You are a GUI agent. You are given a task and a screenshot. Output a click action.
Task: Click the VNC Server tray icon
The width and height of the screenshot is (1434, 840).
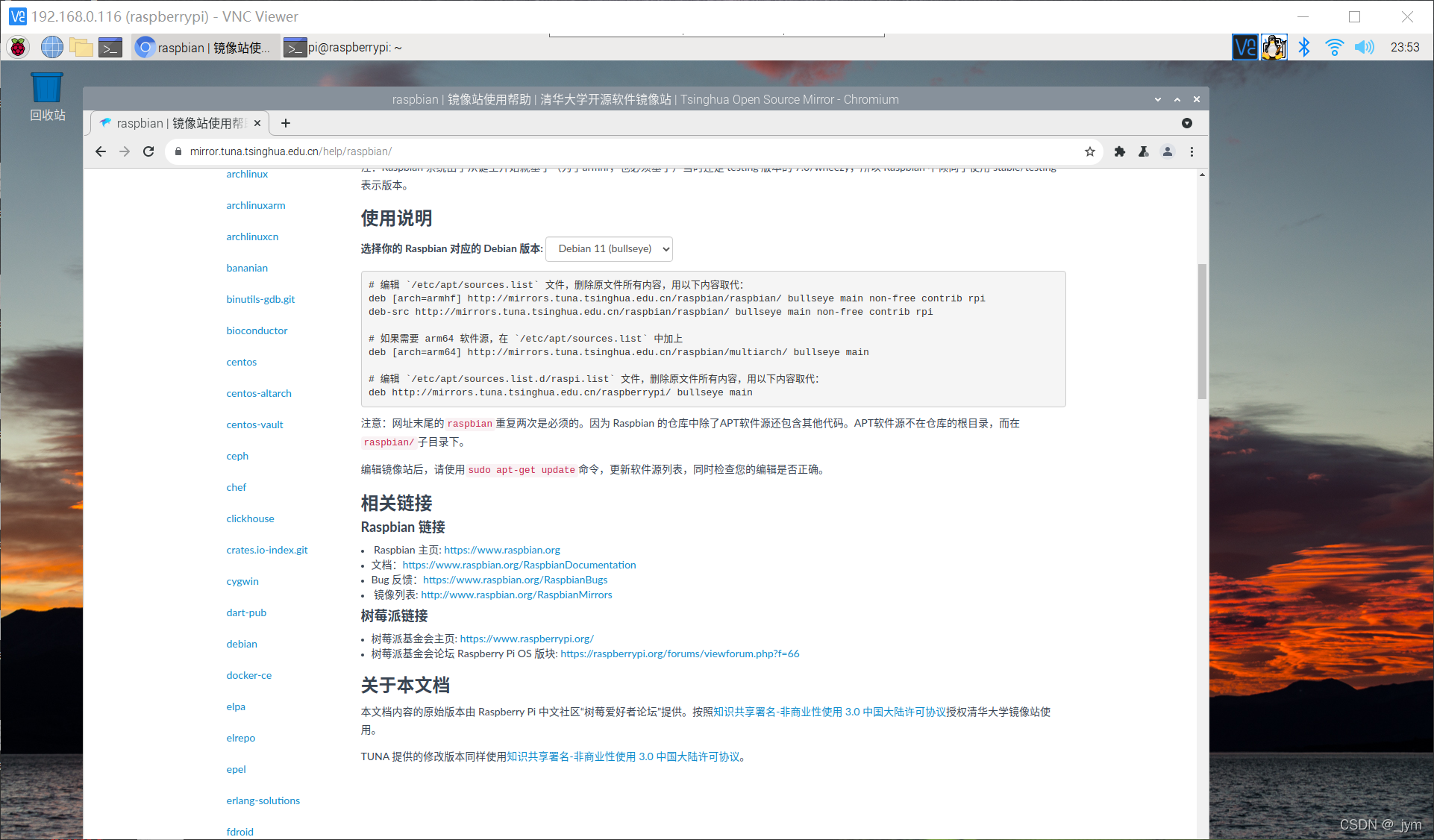1244,46
